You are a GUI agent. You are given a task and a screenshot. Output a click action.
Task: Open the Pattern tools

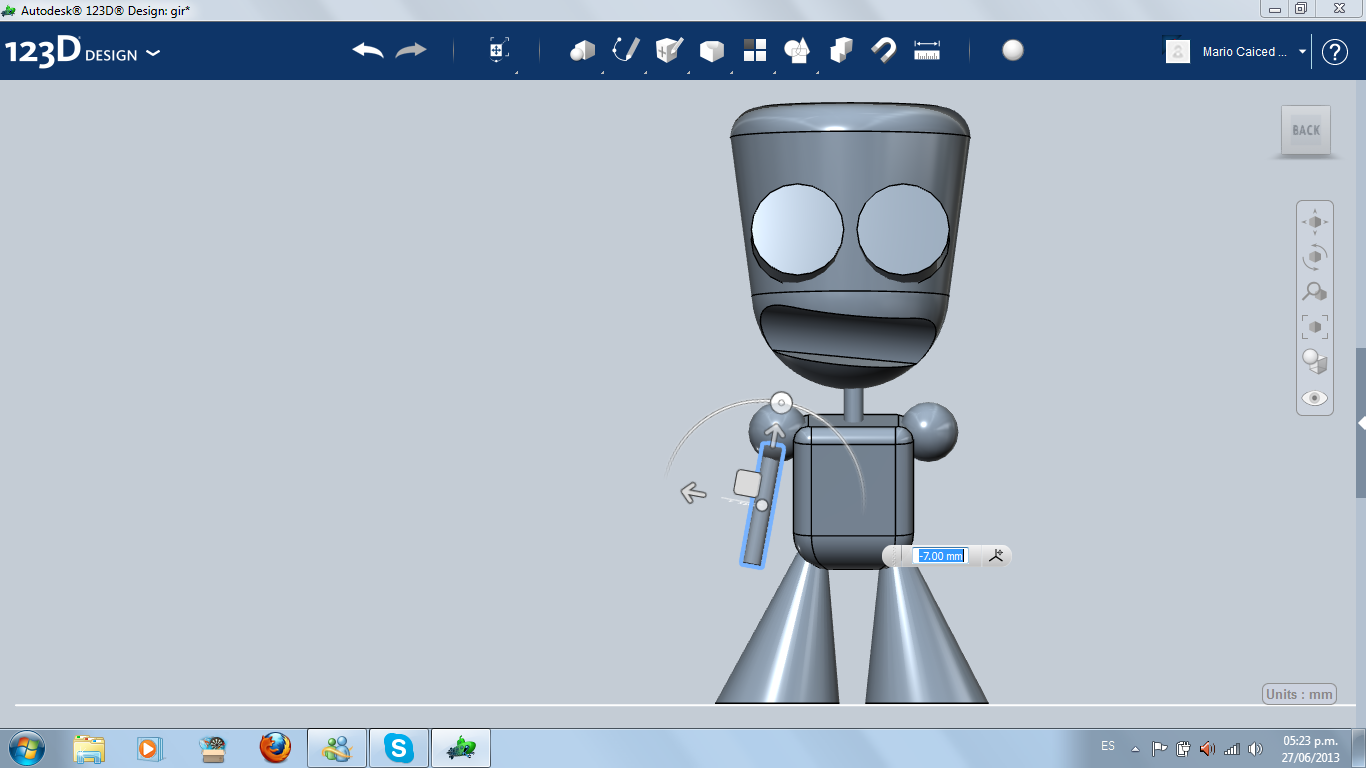coord(755,50)
